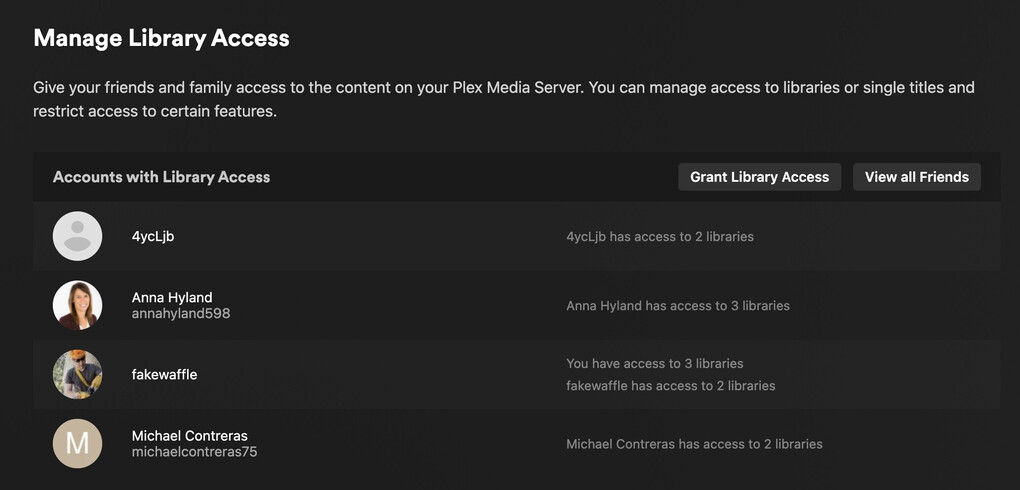Select the fakewaffle account name

point(164,374)
